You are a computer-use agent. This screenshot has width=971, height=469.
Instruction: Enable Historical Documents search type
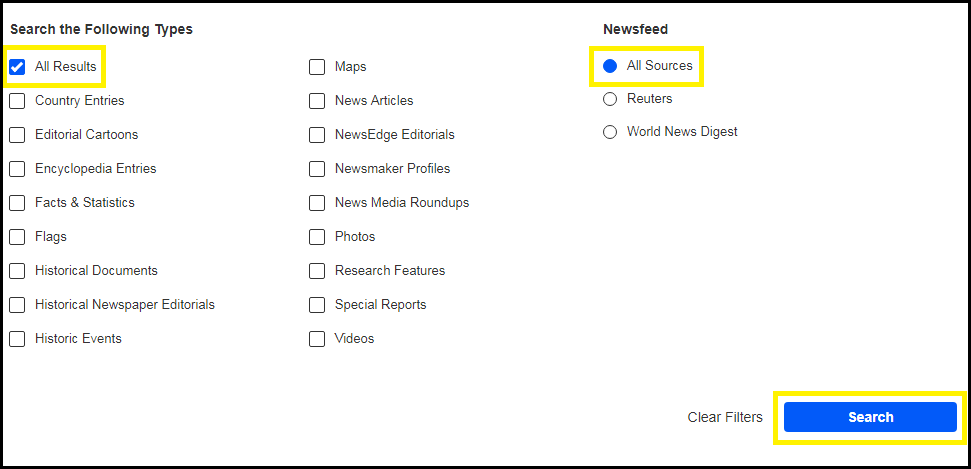click(17, 271)
